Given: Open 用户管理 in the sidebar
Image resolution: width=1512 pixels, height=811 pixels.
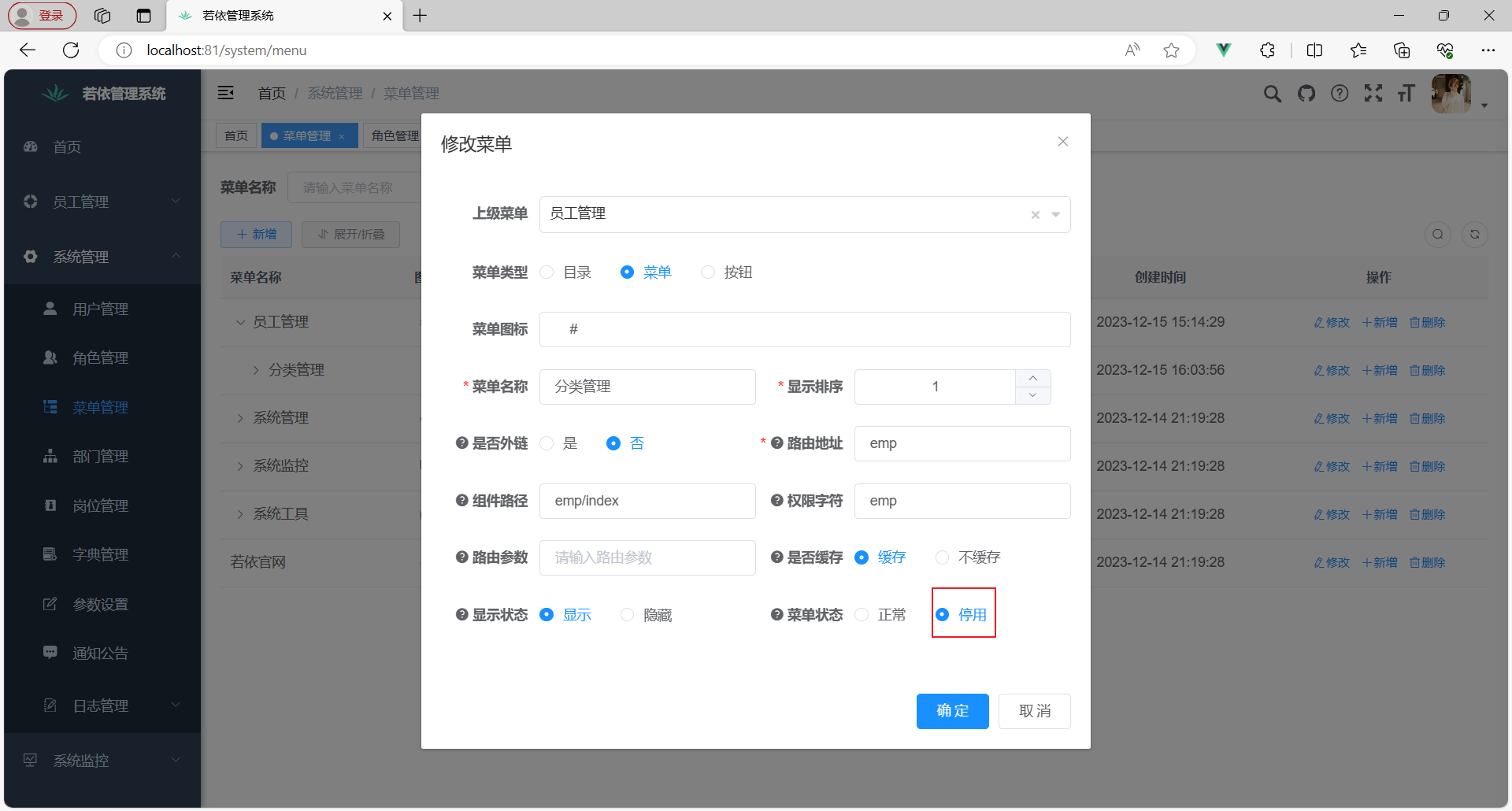Looking at the screenshot, I should (102, 309).
